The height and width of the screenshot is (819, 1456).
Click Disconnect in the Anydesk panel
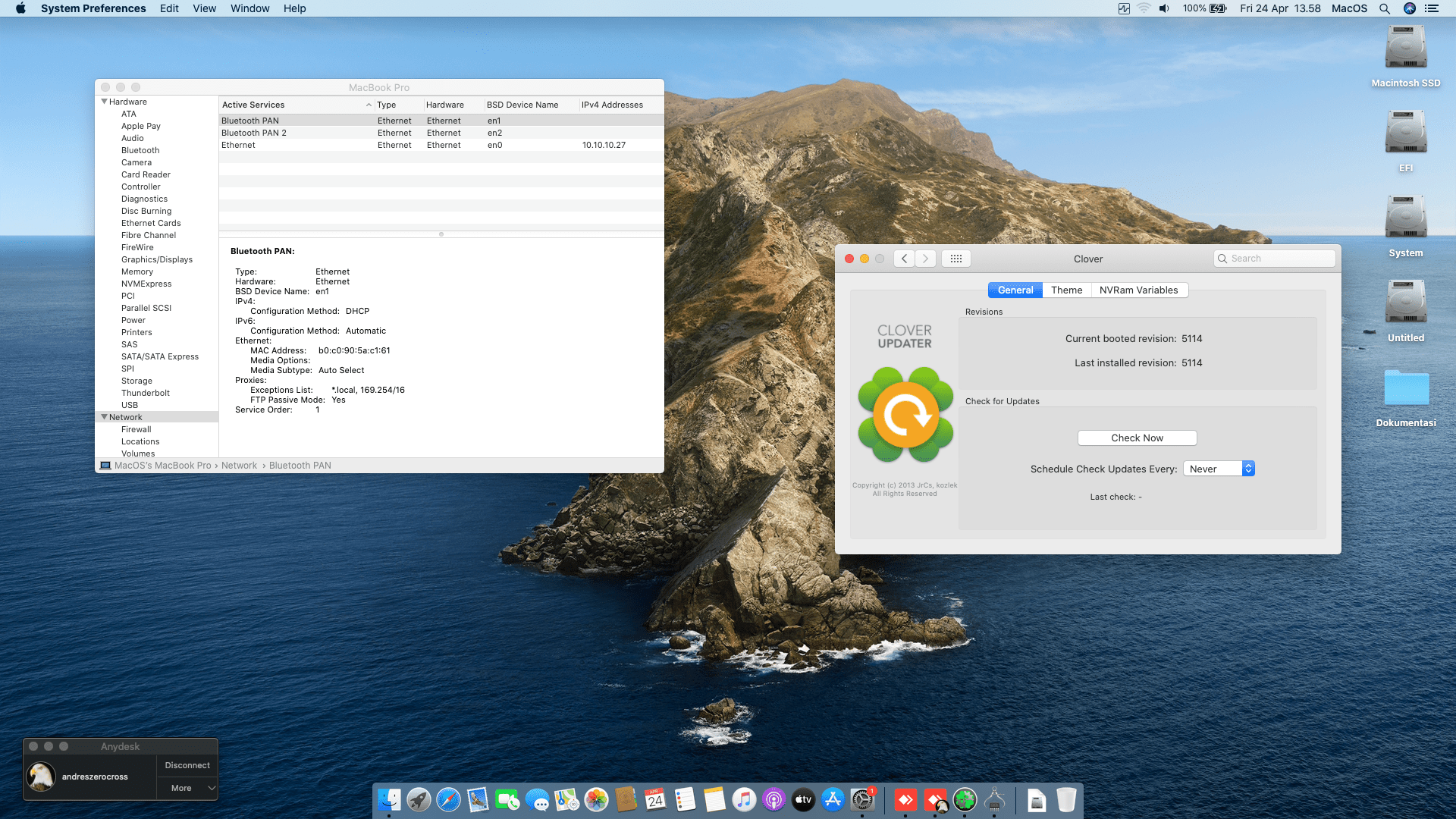point(187,765)
